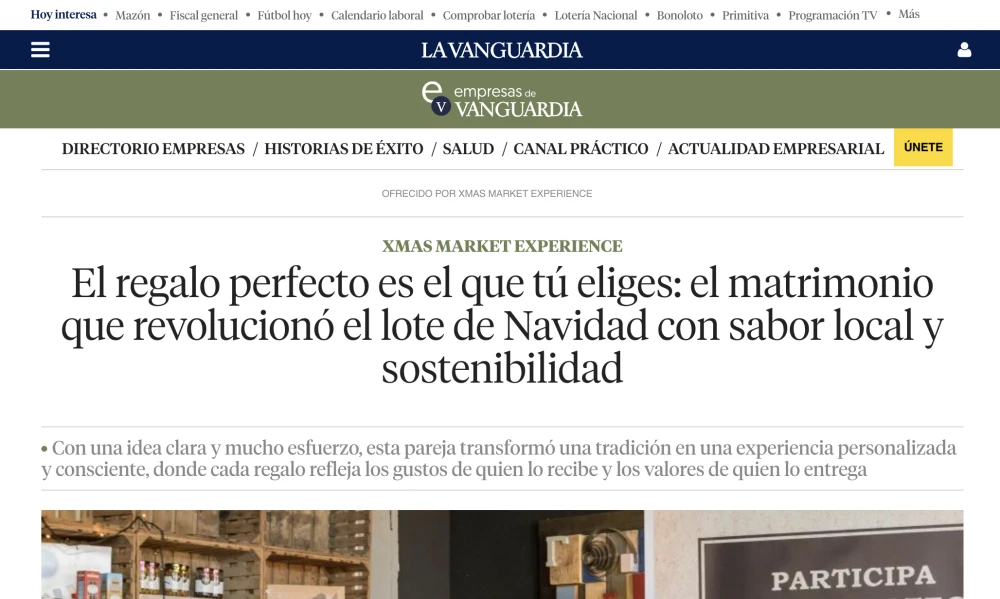The height and width of the screenshot is (599, 1000).
Task: Open the Directorio Empresas section
Action: (153, 149)
